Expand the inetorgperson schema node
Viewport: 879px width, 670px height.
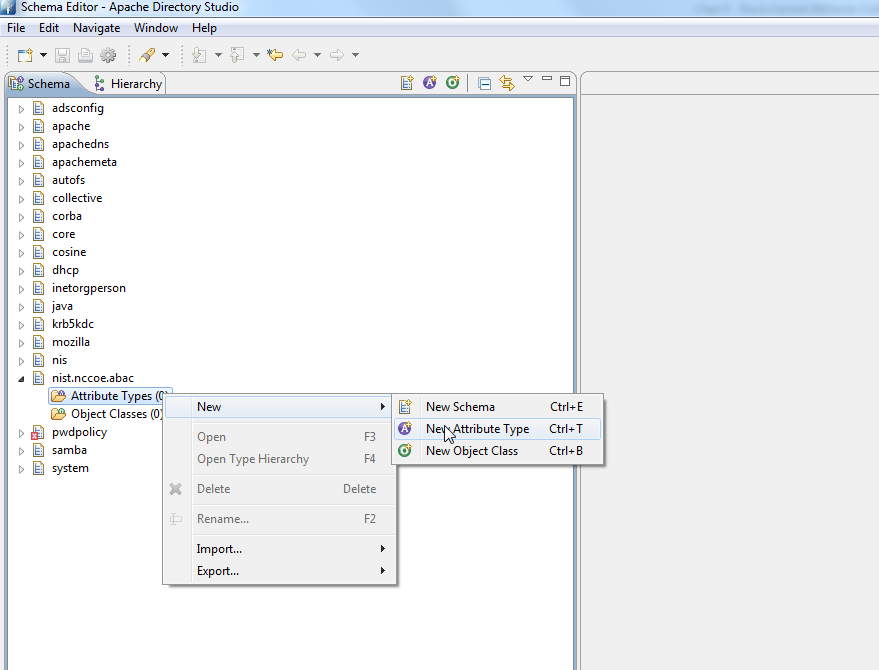point(21,289)
